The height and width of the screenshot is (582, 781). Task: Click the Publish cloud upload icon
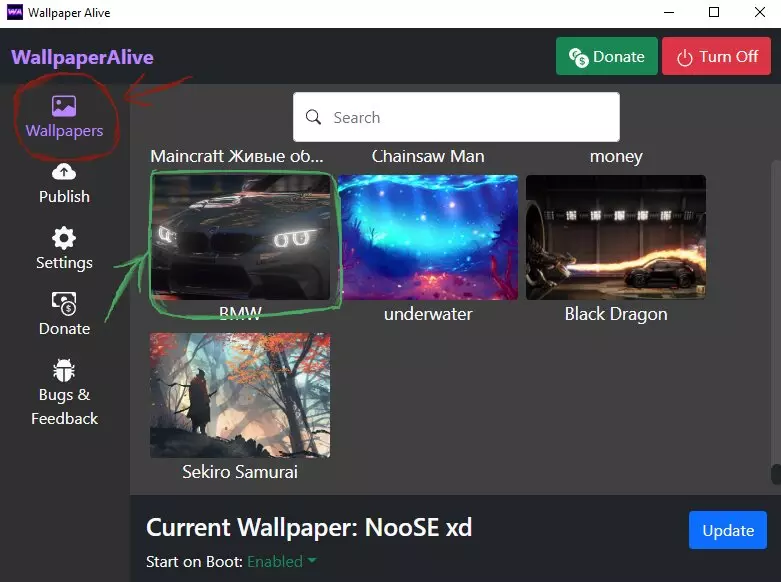pyautogui.click(x=64, y=172)
